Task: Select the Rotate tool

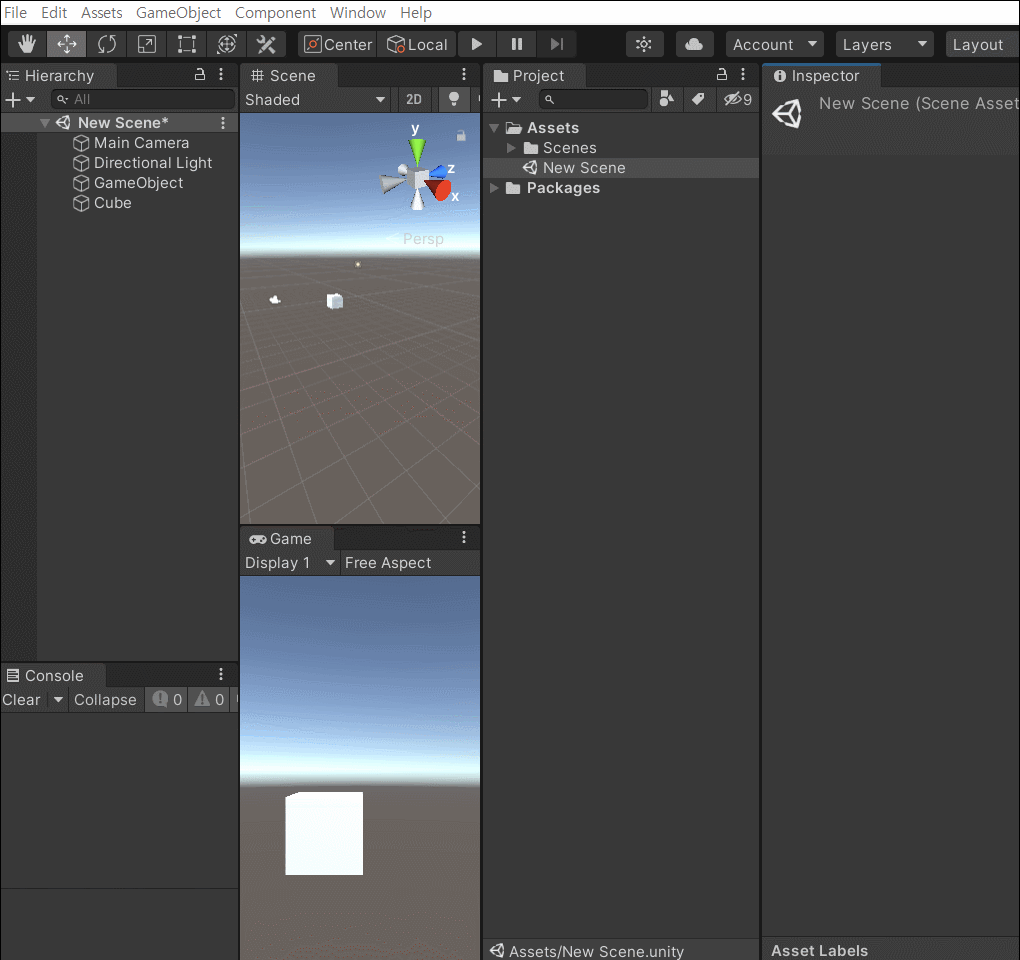Action: click(107, 44)
